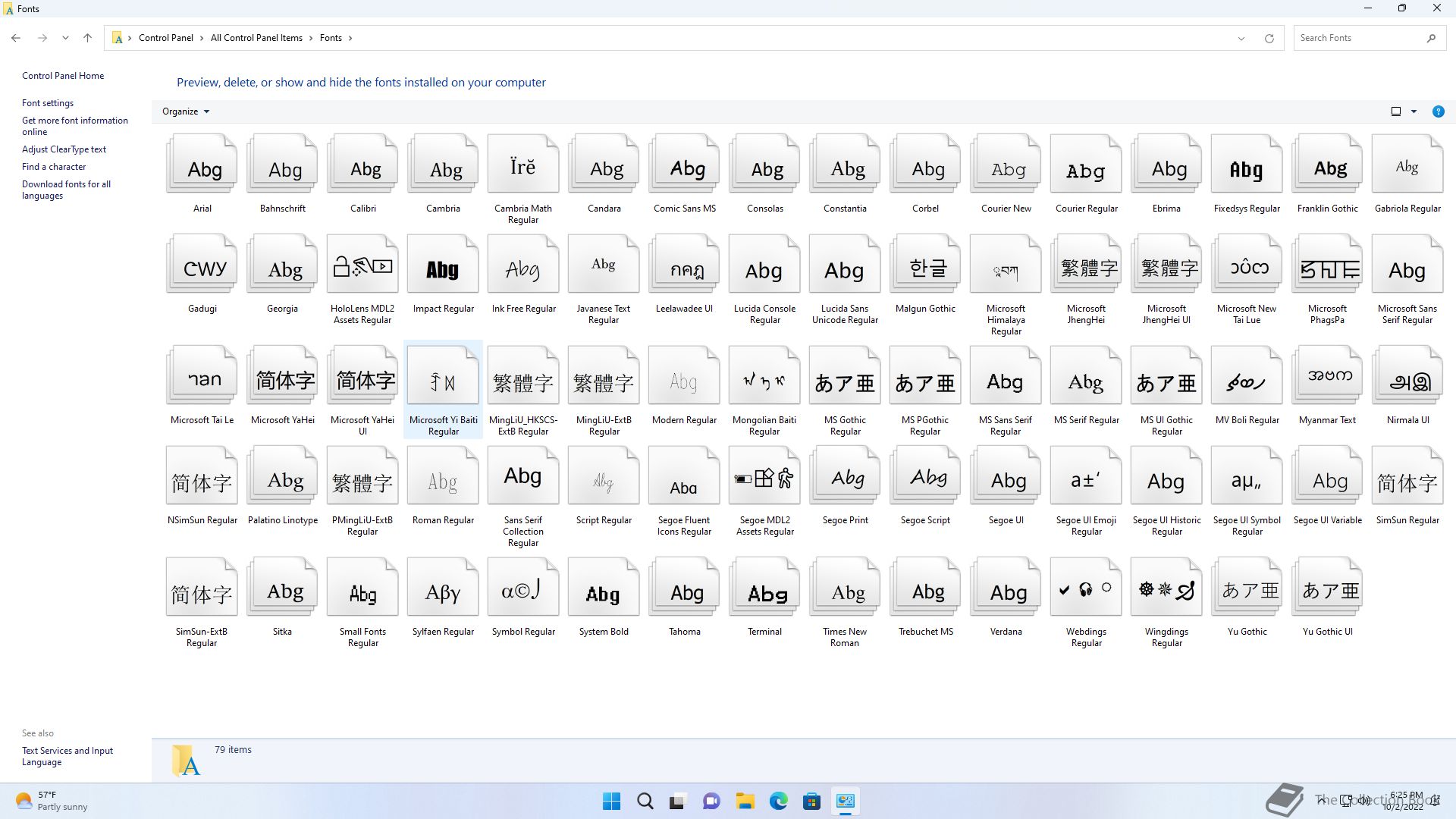Expand address bar history dropdown
1456x819 pixels.
pyautogui.click(x=1241, y=38)
